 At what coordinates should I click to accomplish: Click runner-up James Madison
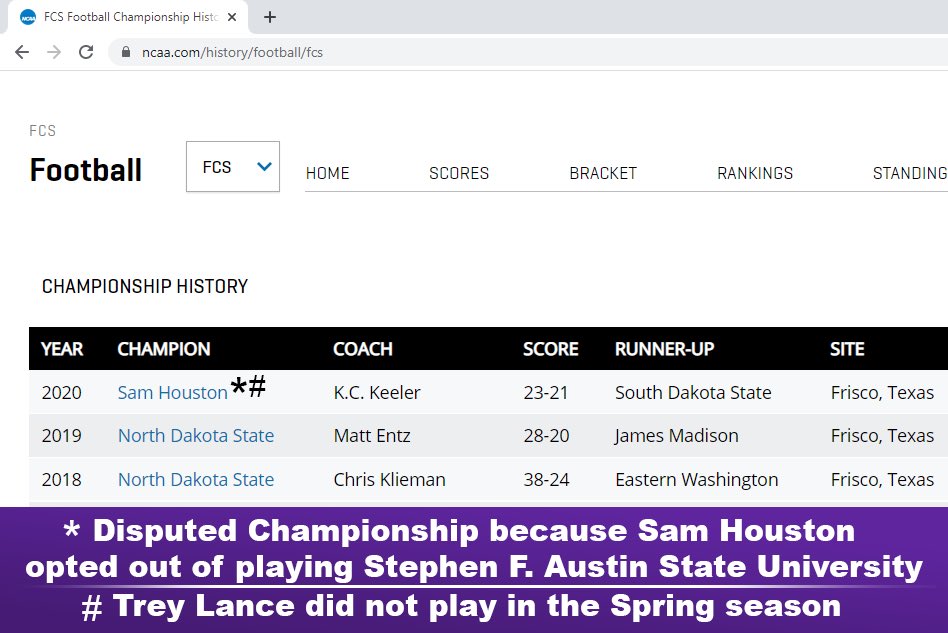coord(677,436)
